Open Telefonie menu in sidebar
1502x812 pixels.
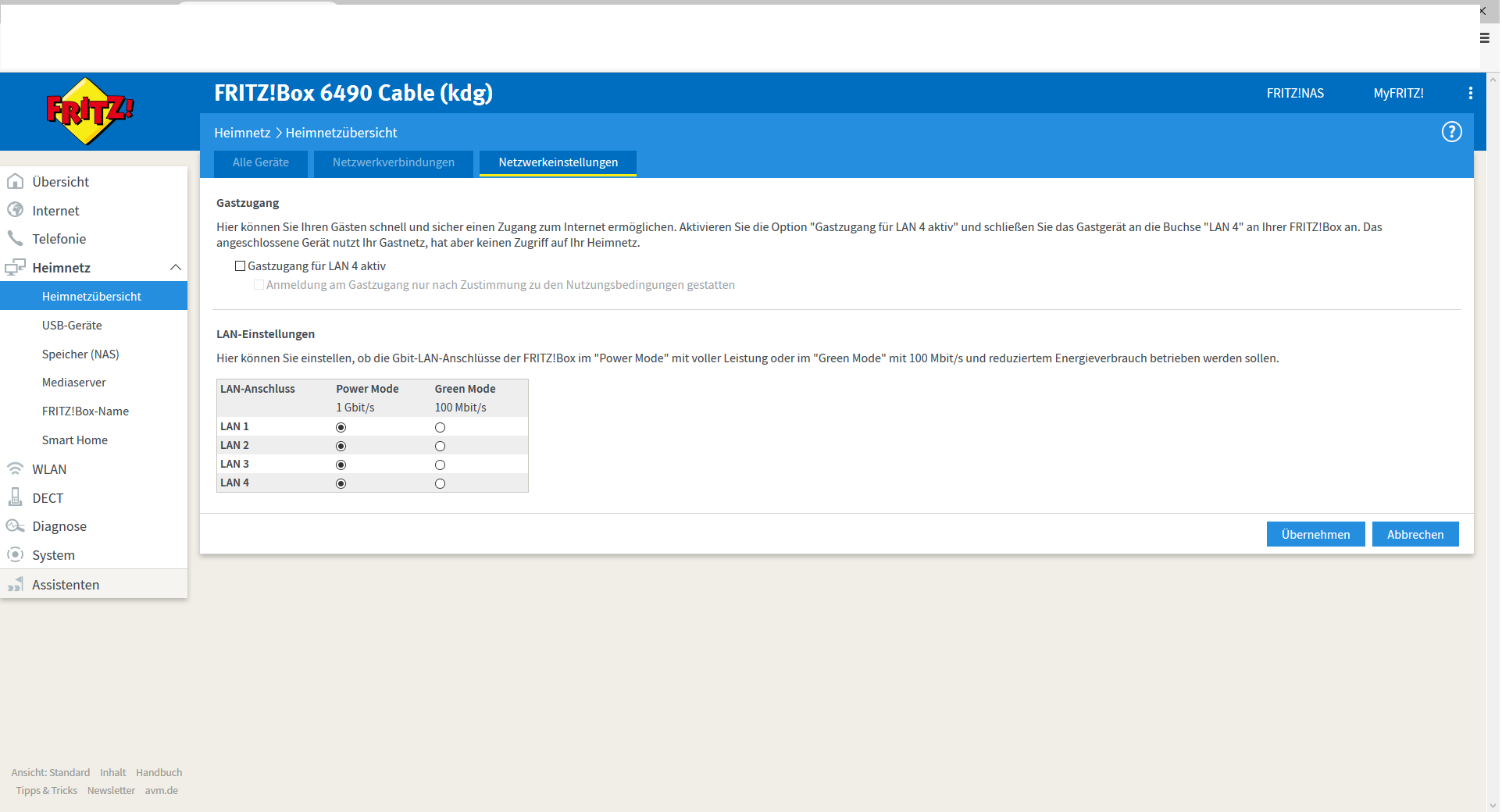(x=59, y=239)
